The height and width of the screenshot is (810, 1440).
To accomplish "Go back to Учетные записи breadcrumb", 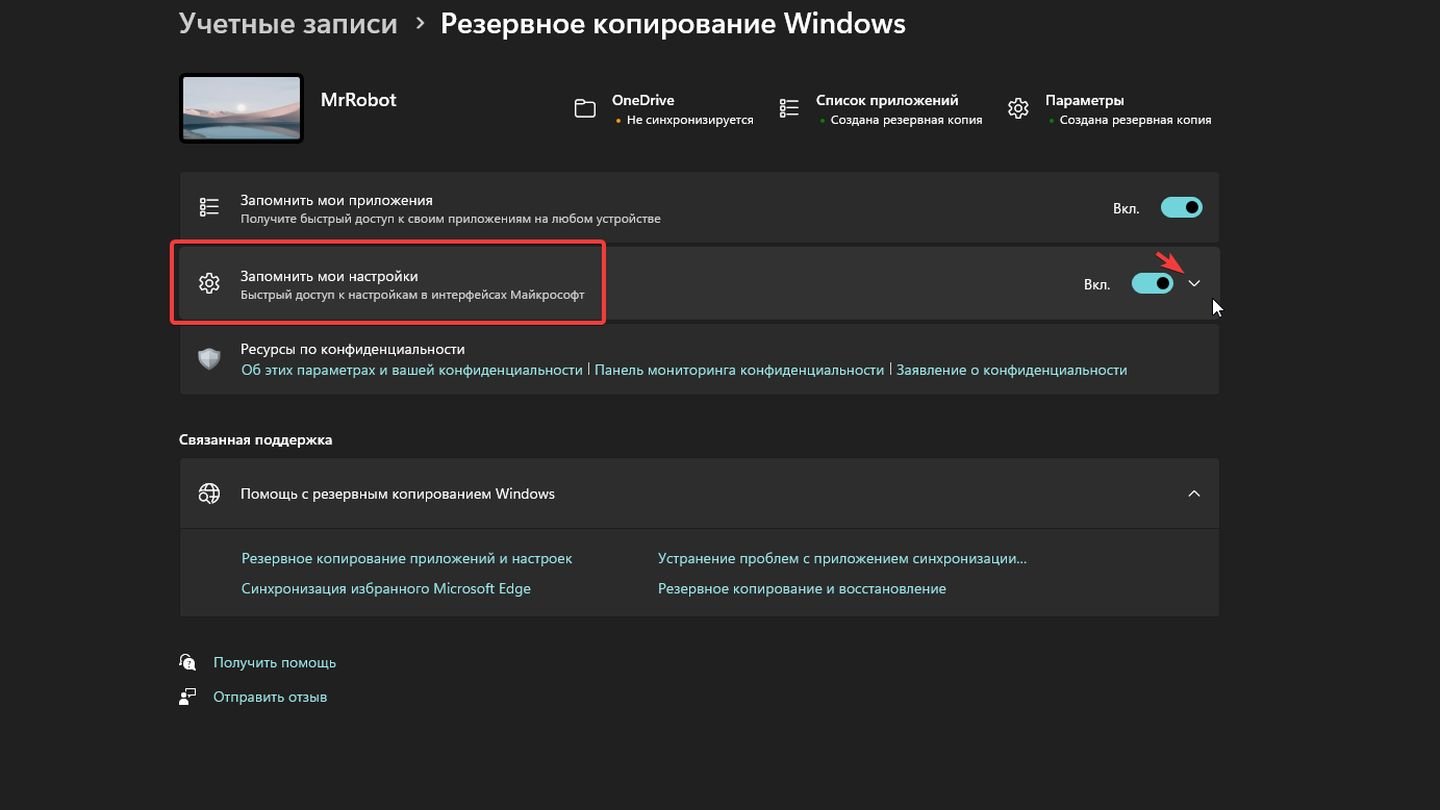I will click(288, 23).
